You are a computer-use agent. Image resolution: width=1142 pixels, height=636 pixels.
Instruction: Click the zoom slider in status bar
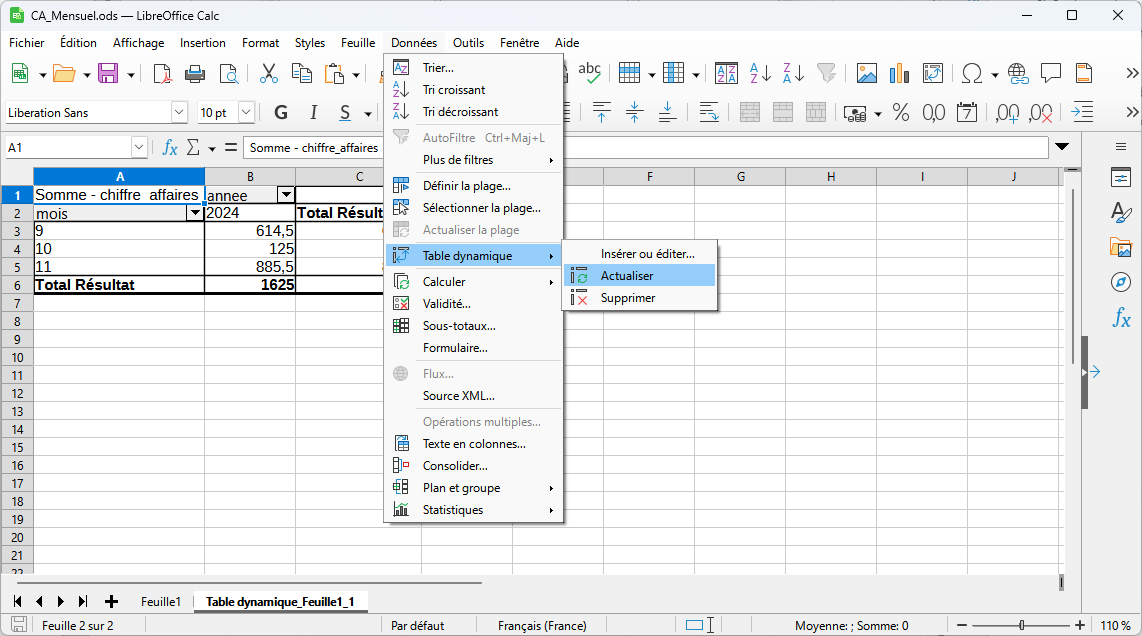[x=1021, y=626]
